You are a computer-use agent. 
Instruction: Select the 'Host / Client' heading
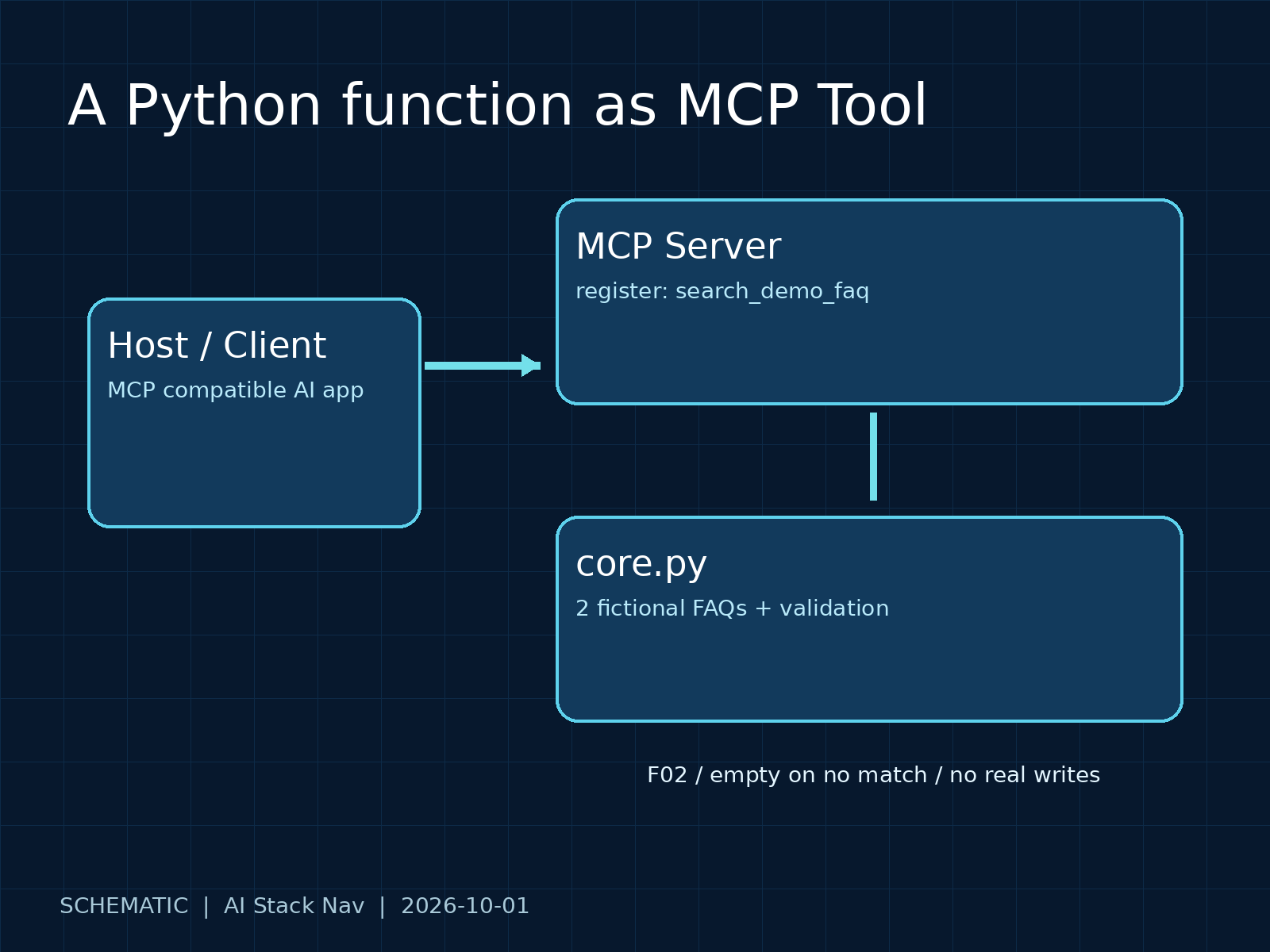(217, 346)
